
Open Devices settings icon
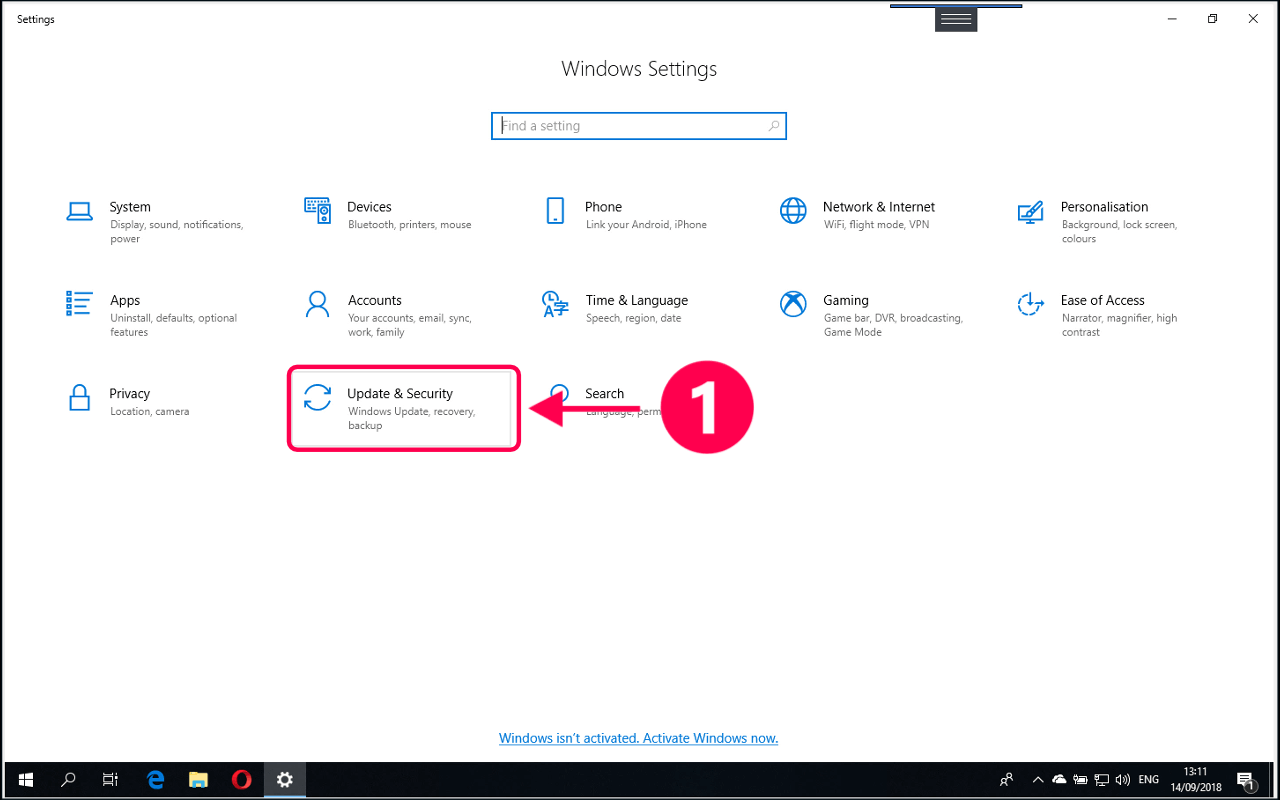(317, 211)
